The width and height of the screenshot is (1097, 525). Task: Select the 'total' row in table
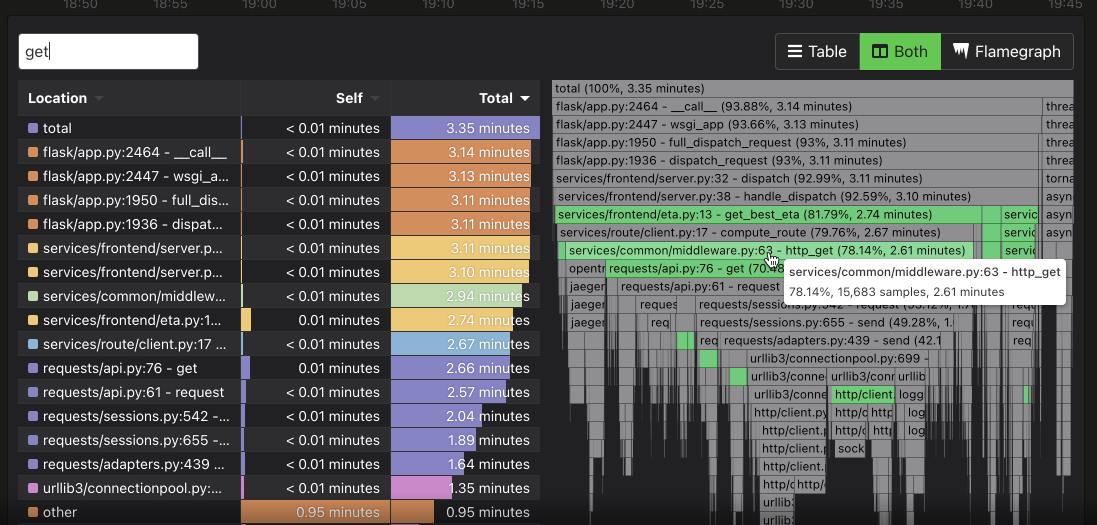pyautogui.click(x=279, y=128)
